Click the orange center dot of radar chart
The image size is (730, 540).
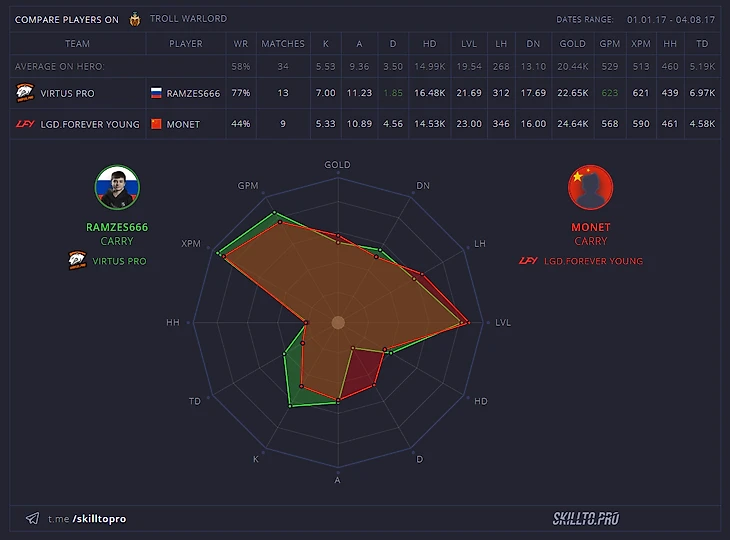point(338,322)
